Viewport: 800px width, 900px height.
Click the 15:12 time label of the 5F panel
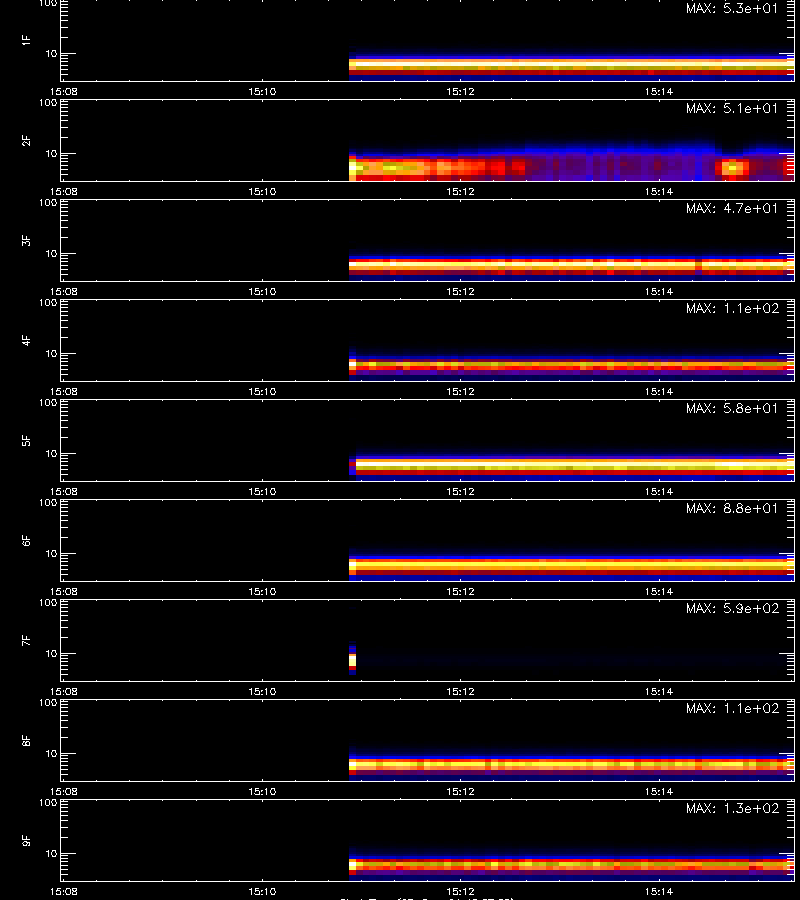pyautogui.click(x=461, y=491)
